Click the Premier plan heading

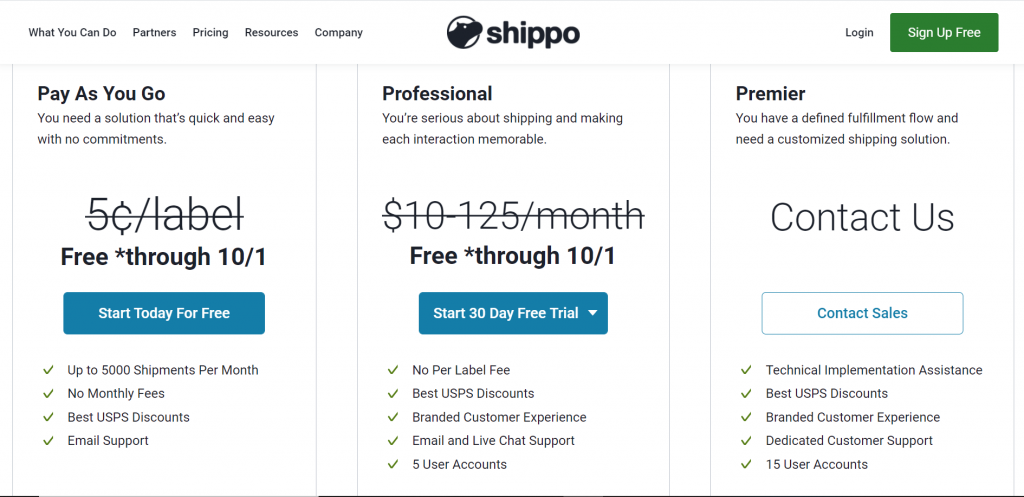tap(770, 93)
